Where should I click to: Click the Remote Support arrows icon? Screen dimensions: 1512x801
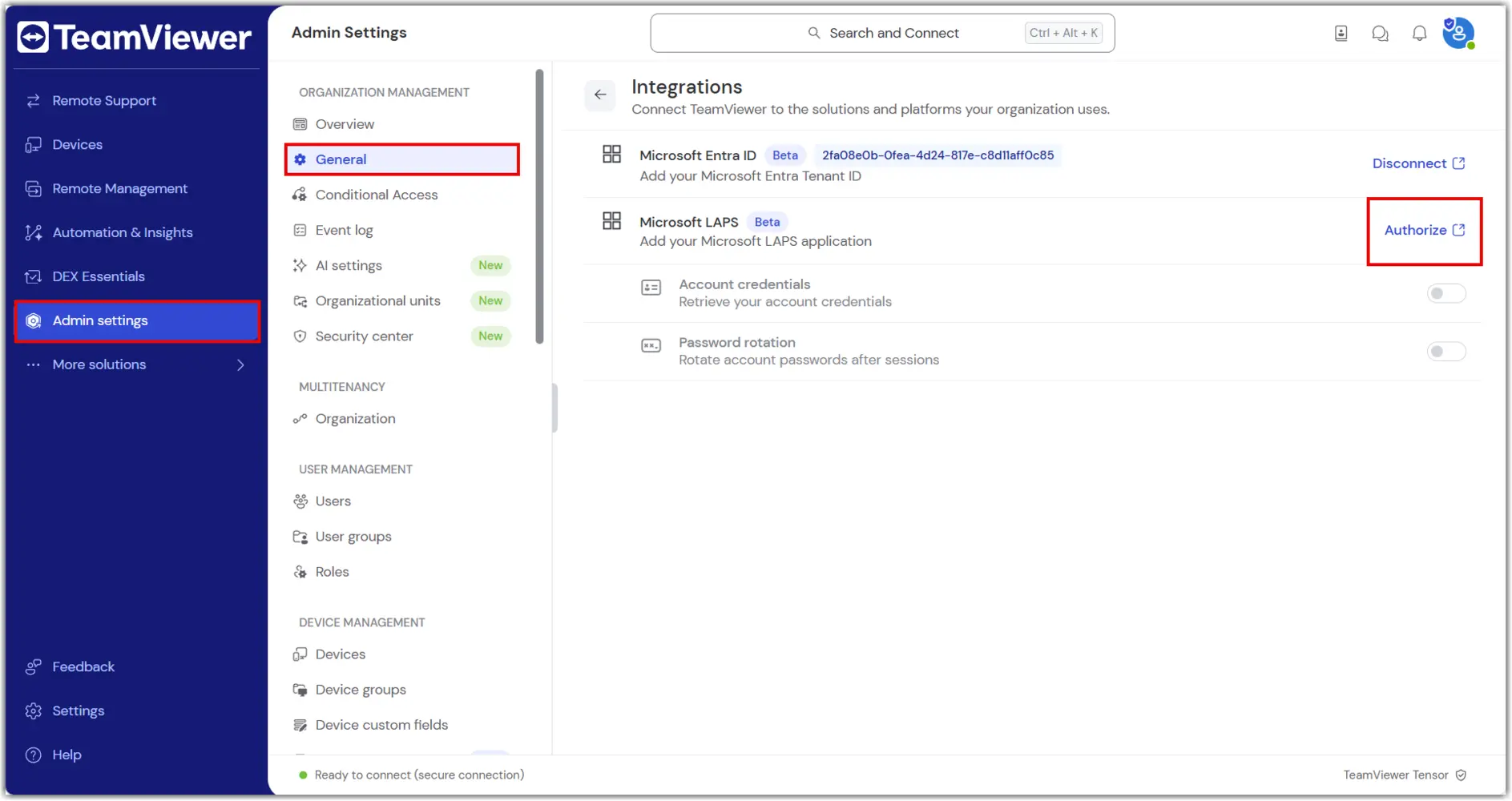33,101
